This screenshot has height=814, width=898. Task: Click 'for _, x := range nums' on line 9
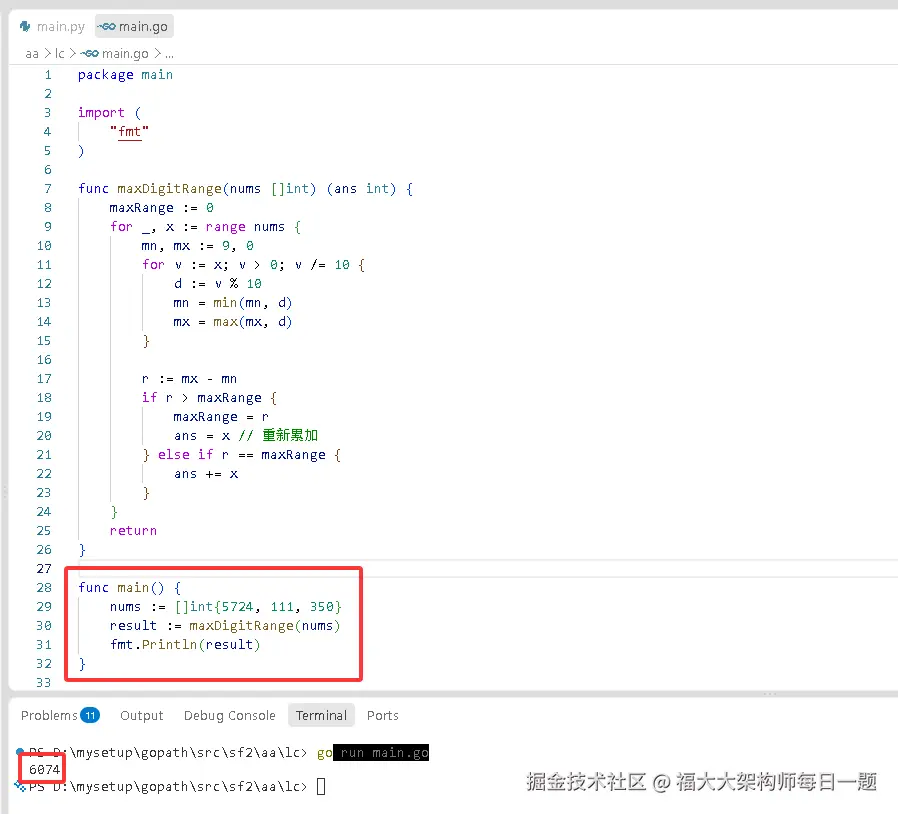click(198, 226)
